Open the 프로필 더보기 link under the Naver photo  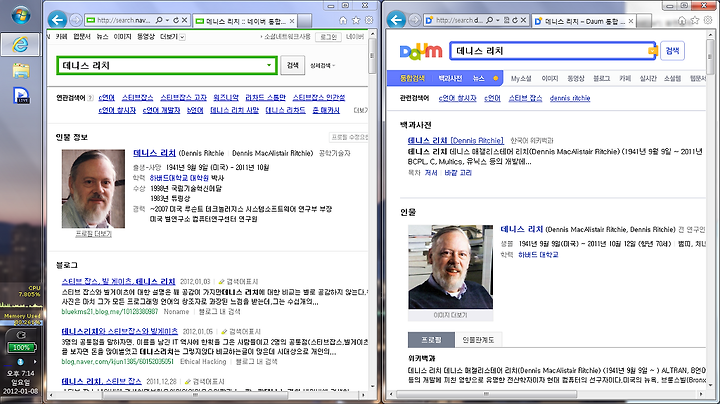click(x=93, y=234)
